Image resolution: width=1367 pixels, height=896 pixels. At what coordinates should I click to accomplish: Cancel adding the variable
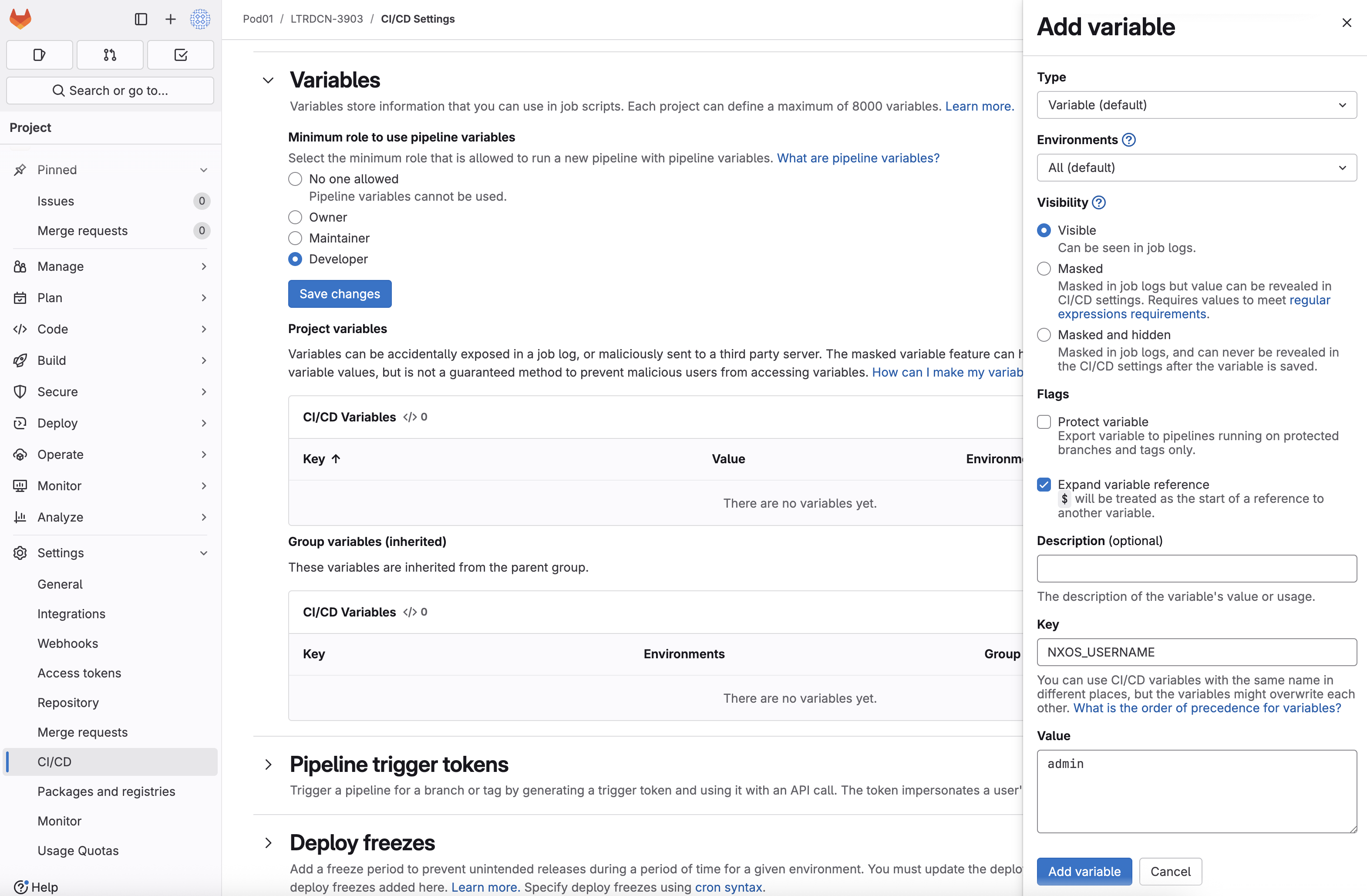coord(1170,871)
